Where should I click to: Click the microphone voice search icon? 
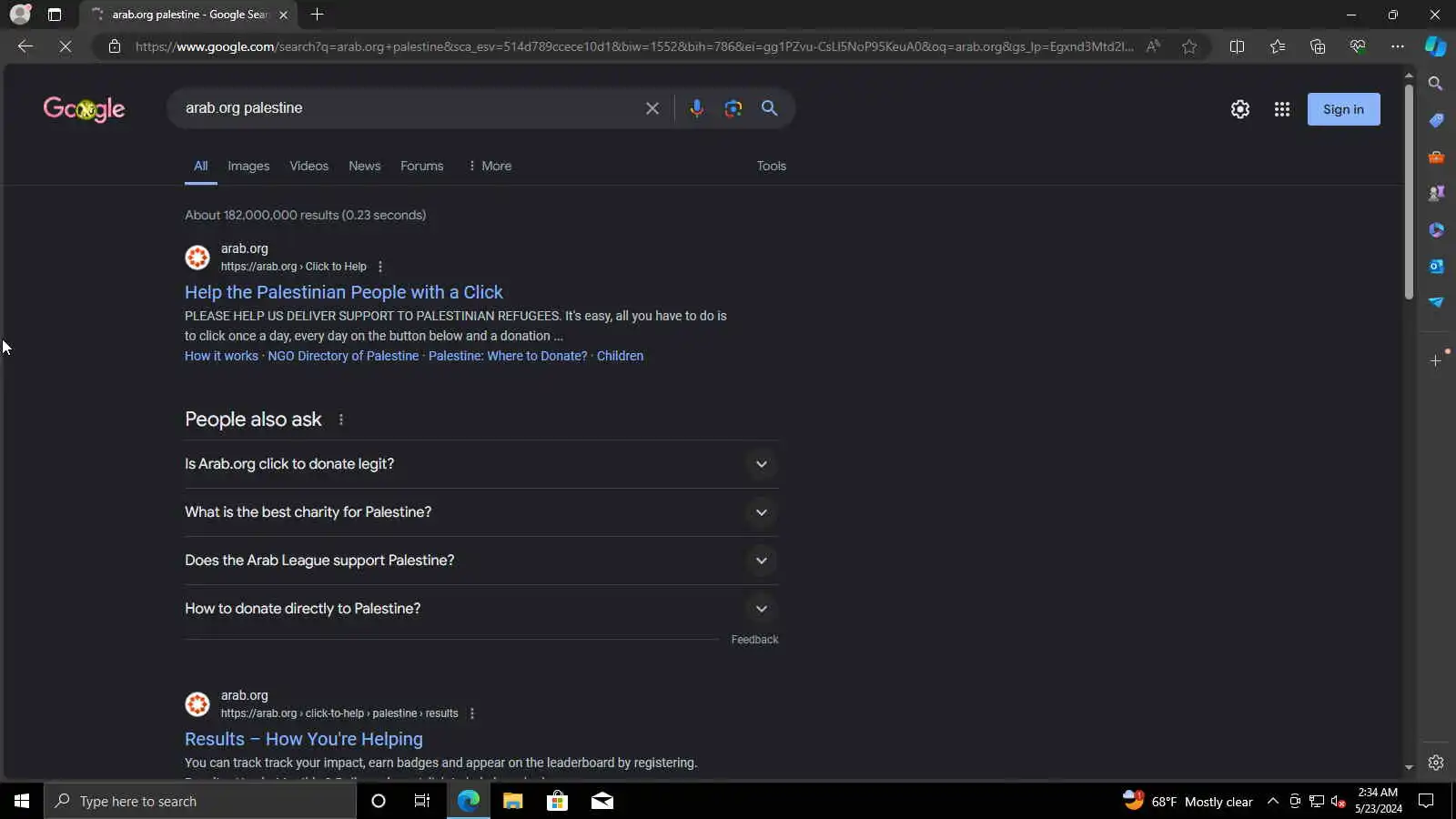tap(696, 108)
